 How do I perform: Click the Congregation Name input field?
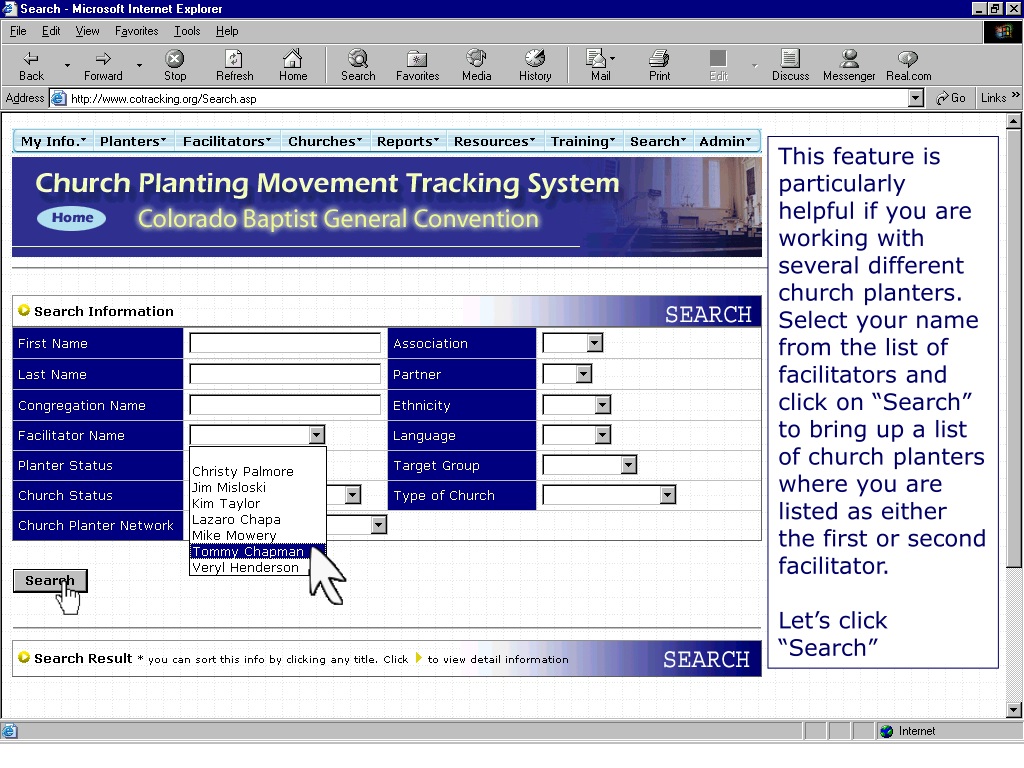coord(285,405)
